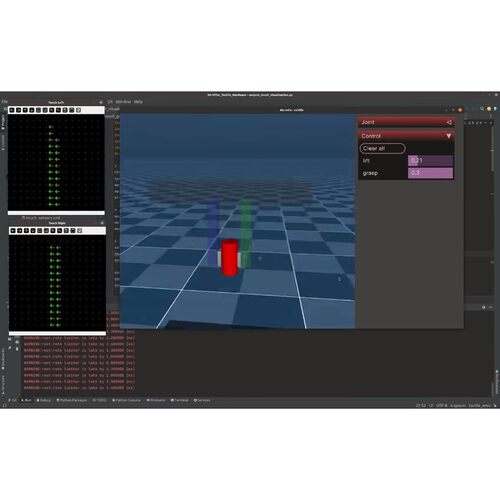Click the LF line separator in status bar

[431, 405]
